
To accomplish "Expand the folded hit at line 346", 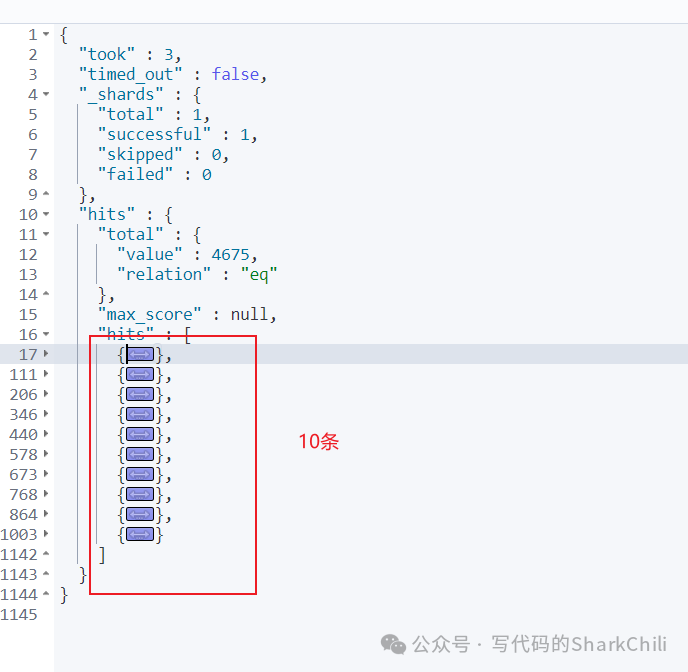I will [46, 414].
